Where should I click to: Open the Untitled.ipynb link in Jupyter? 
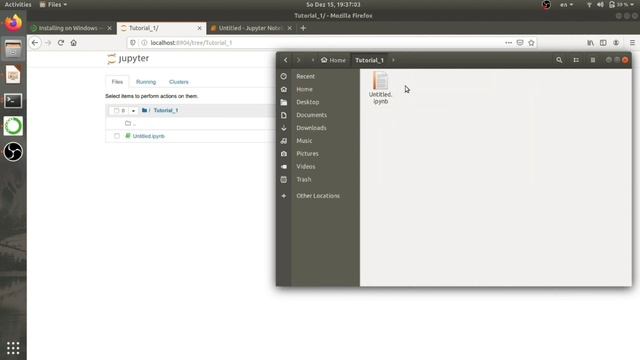149,136
